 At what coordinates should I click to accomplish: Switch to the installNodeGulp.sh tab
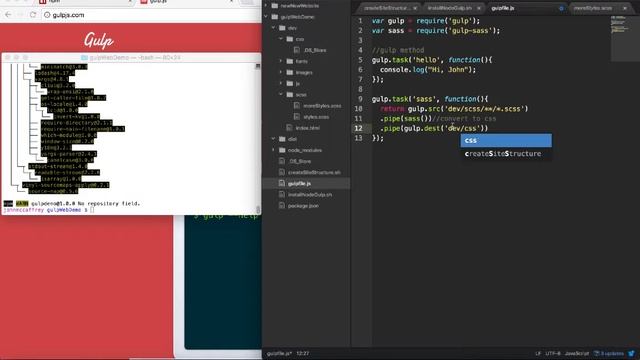tap(450, 8)
